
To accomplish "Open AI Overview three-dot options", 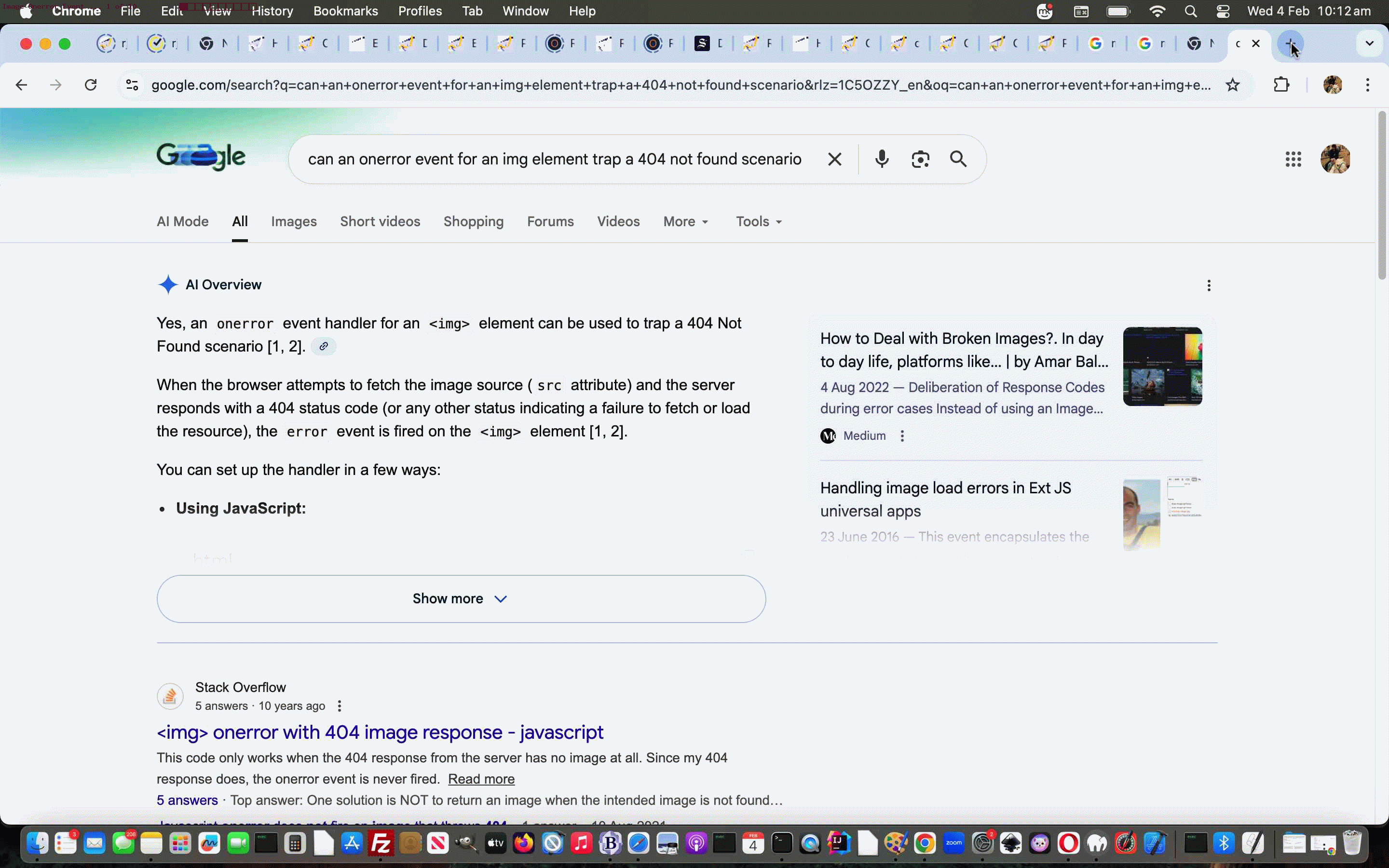I will tap(1209, 285).
